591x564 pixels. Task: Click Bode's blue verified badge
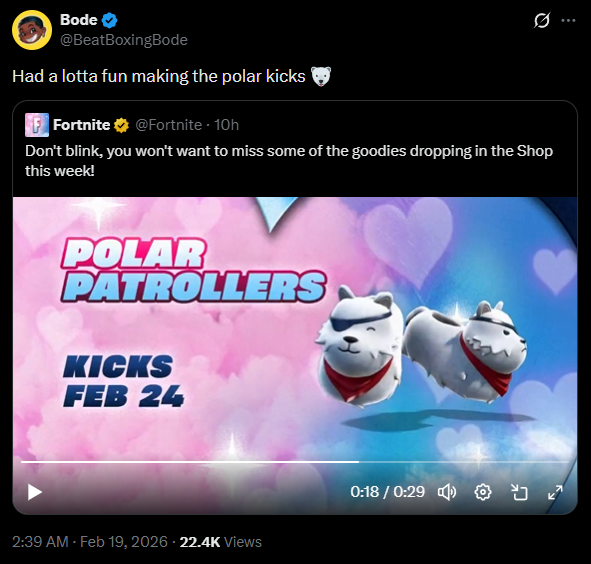[110, 20]
